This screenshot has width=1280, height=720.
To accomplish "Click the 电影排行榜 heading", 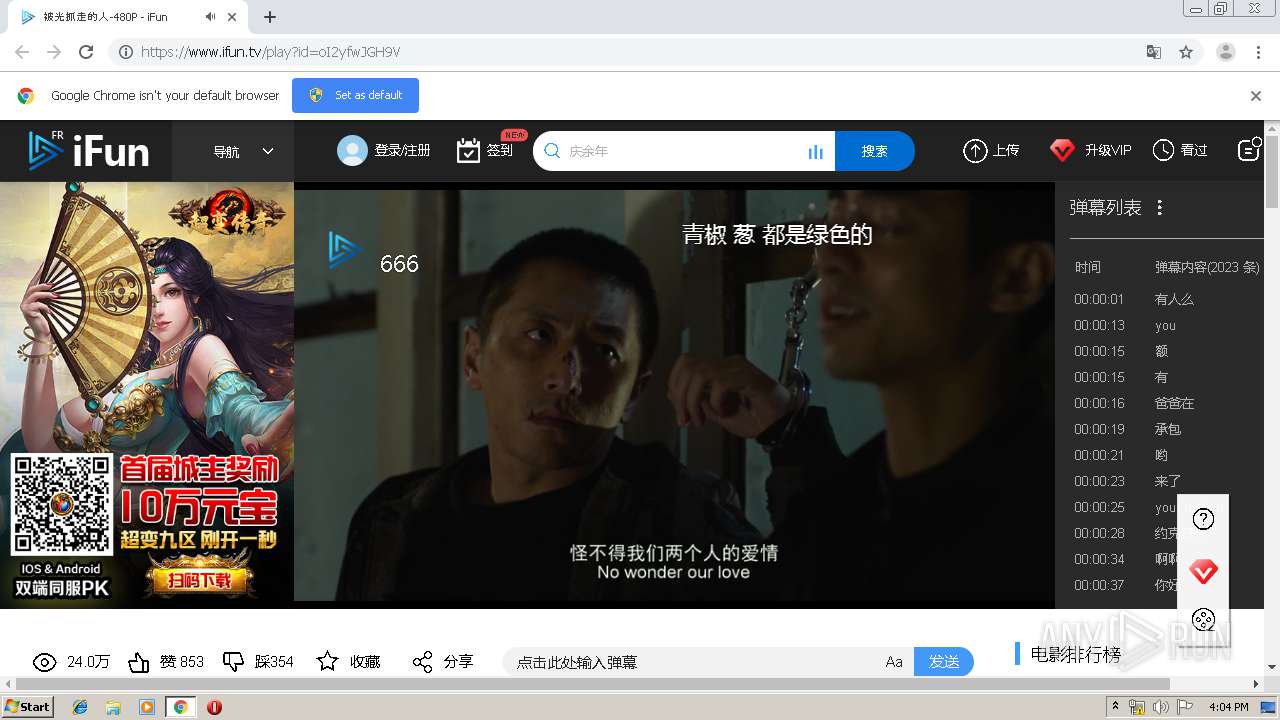I will coord(1075,654).
